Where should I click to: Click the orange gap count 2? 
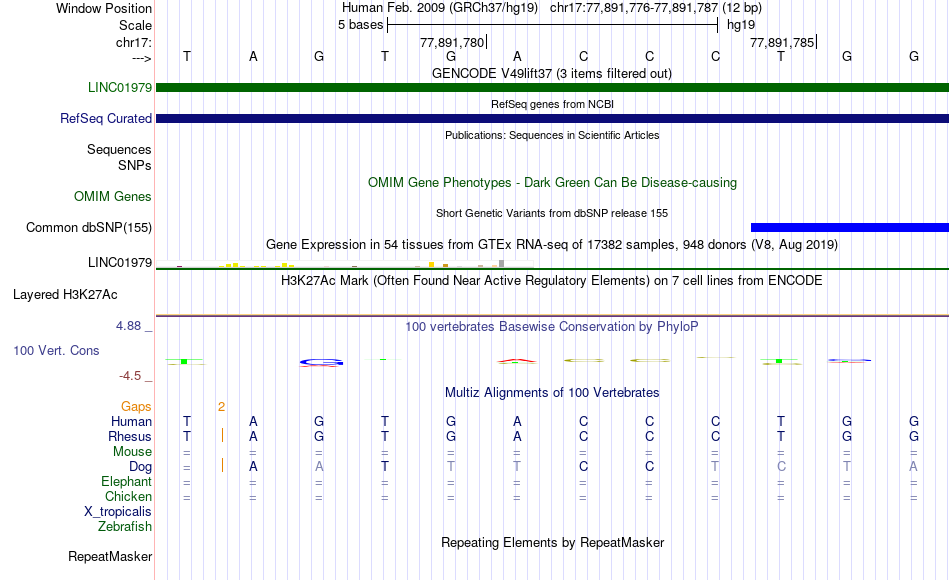click(222, 407)
